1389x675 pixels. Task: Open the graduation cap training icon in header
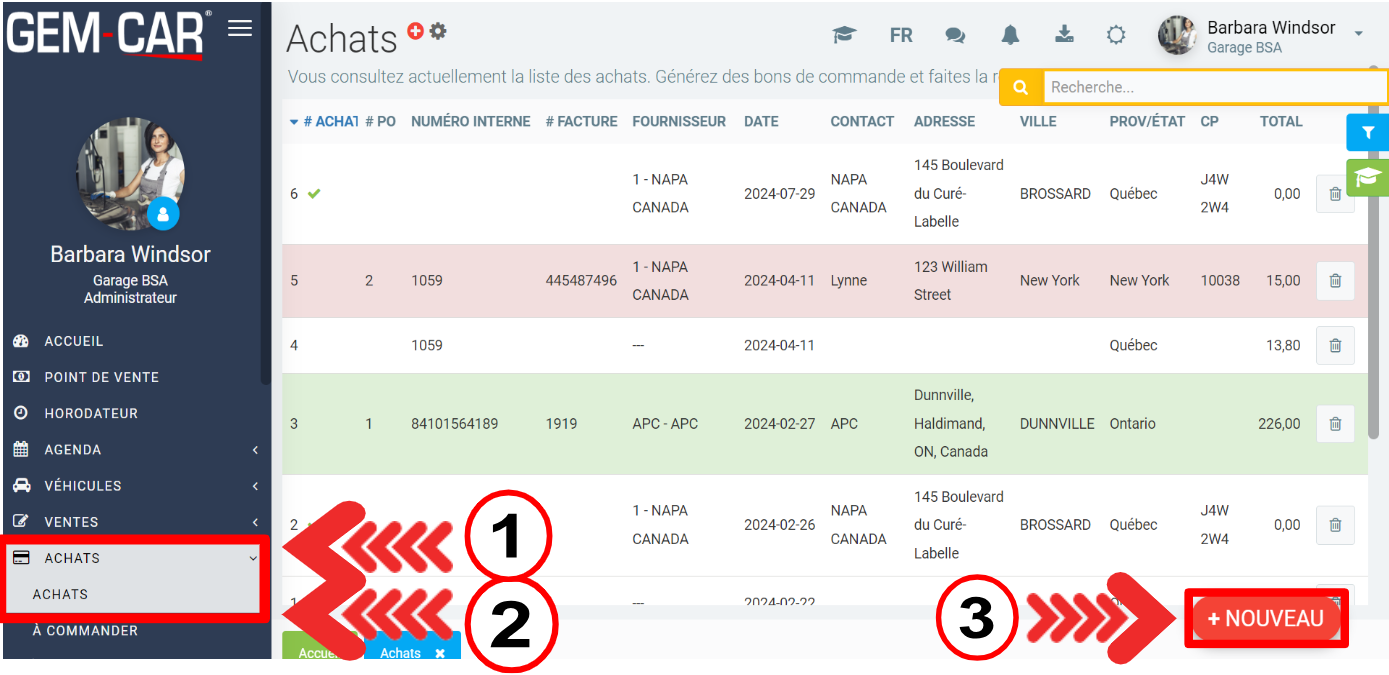[x=845, y=35]
